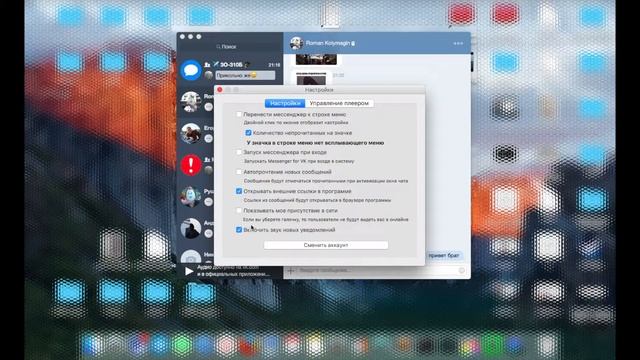Screen dimensions: 640x360
Task: Click Roman Kolymagin name in chat header
Action: tap(328, 43)
